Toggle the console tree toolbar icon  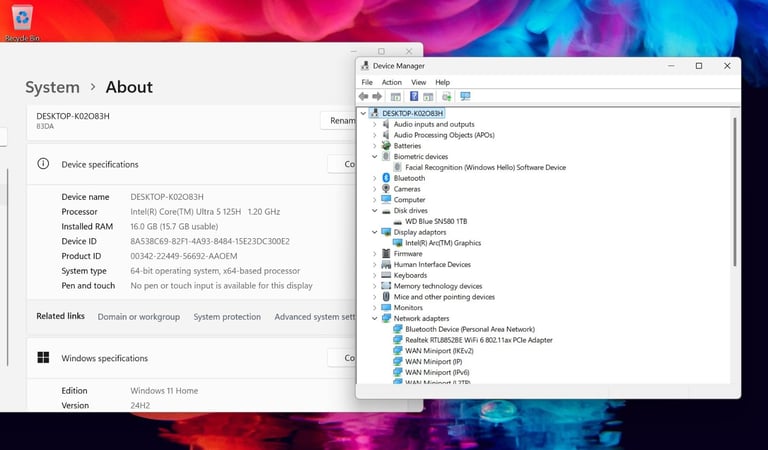[x=396, y=96]
